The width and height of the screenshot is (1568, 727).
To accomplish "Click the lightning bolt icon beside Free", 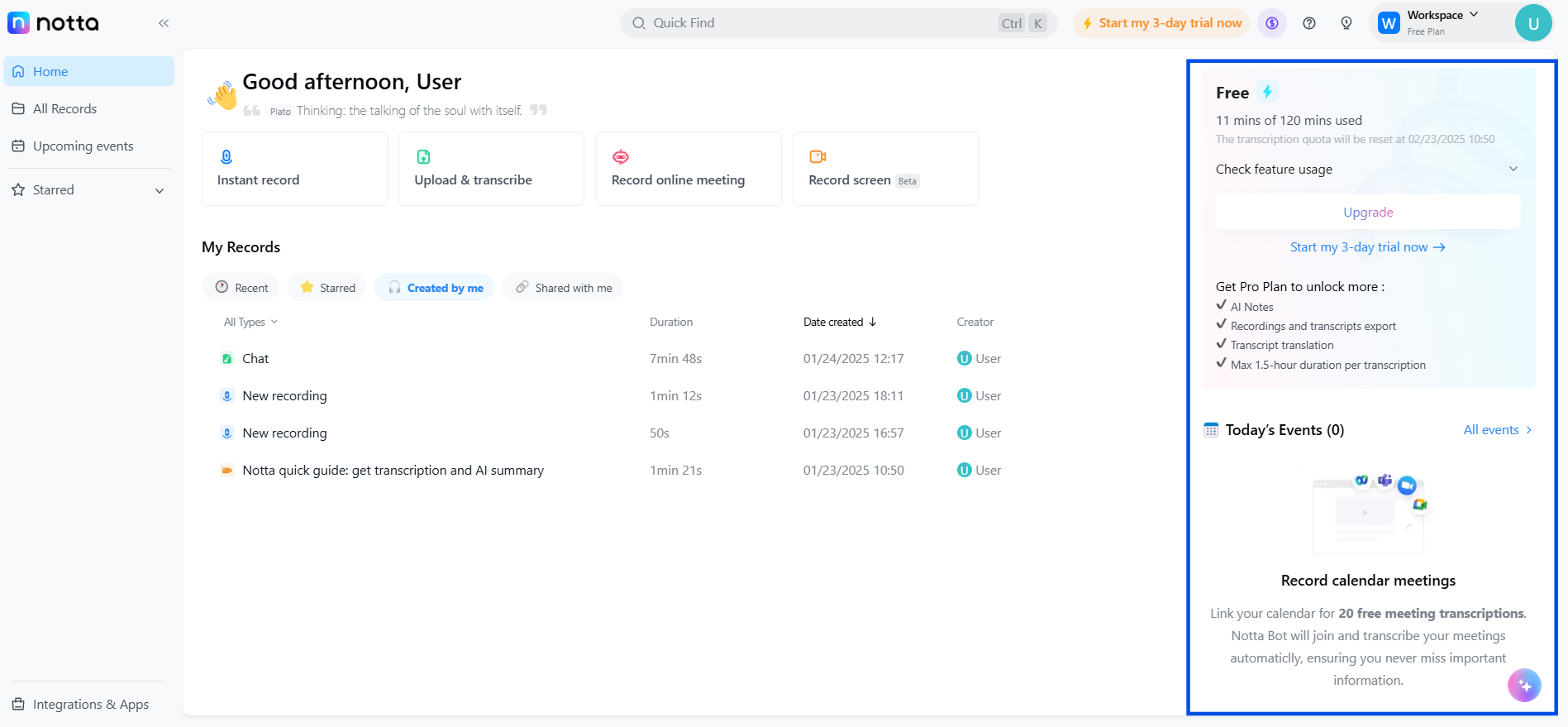I will tap(1267, 92).
